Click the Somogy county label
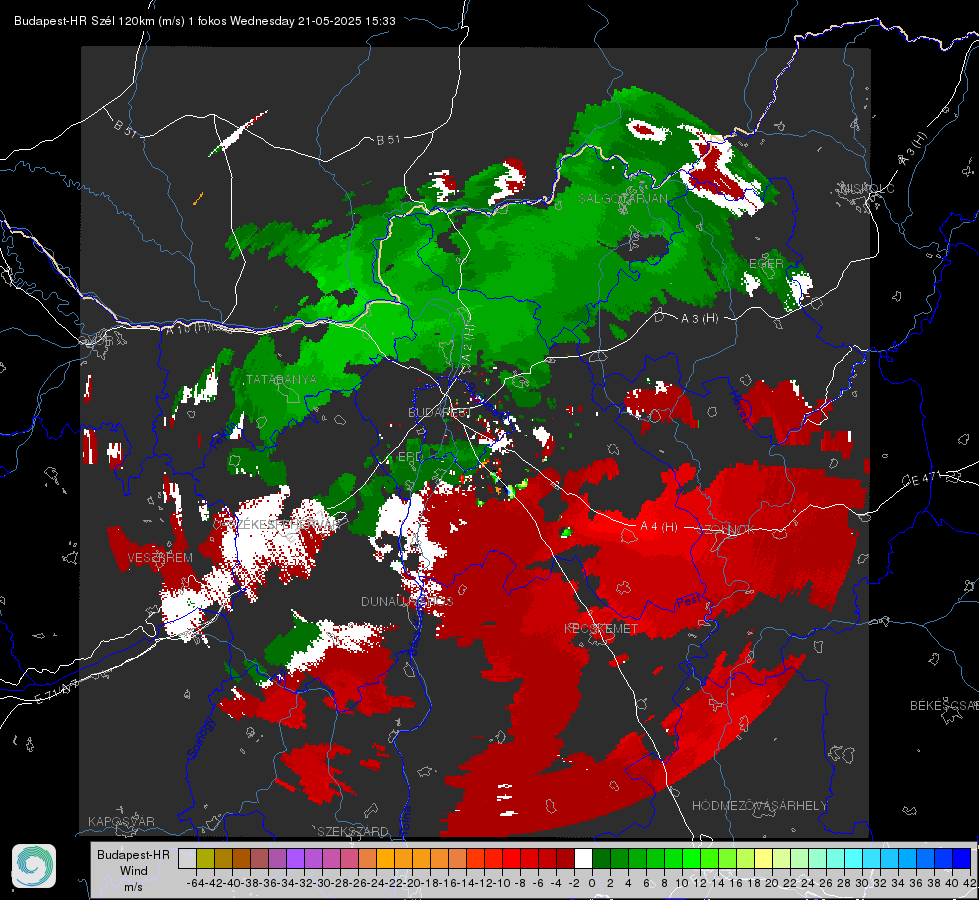 click(x=200, y=738)
